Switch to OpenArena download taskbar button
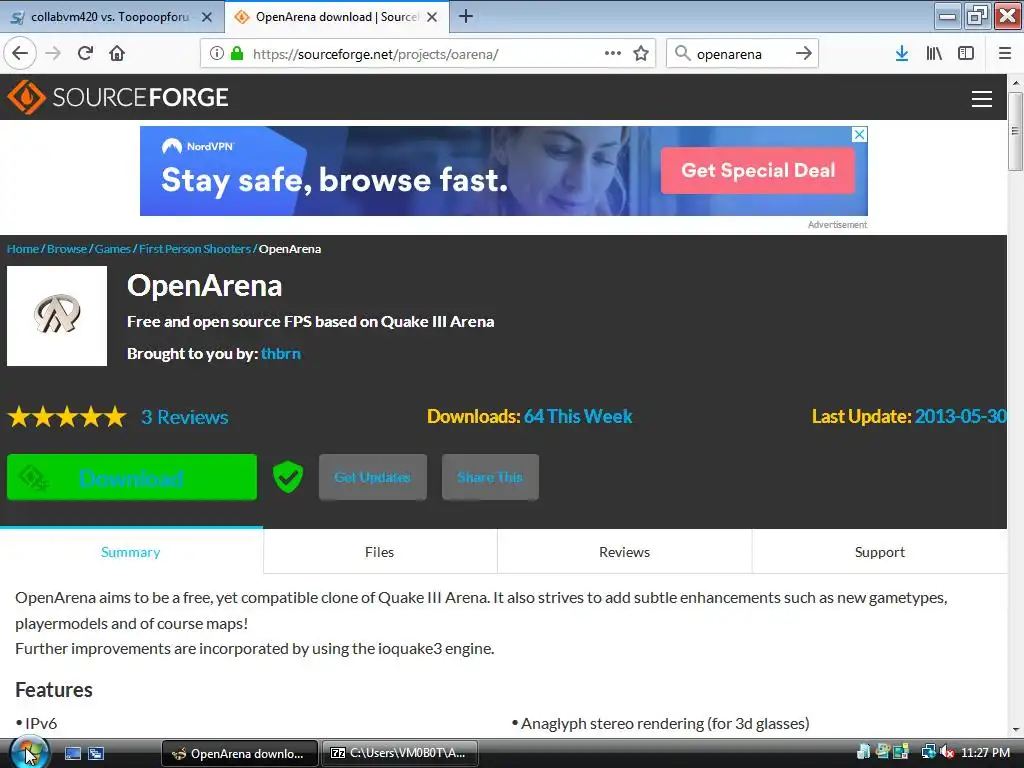Screen dimensions: 1024x768 point(239,753)
